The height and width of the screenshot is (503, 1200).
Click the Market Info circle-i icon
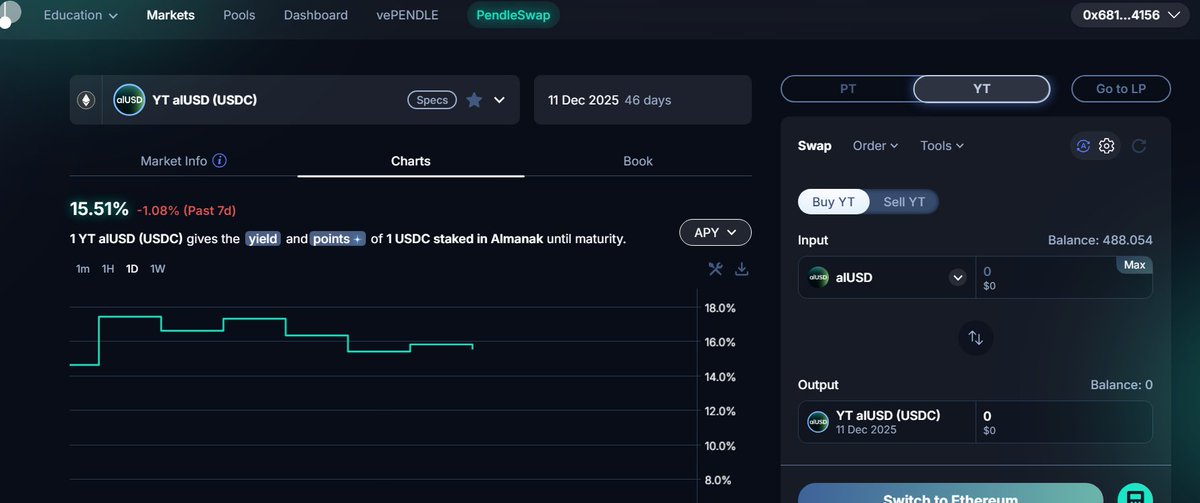[x=220, y=161]
